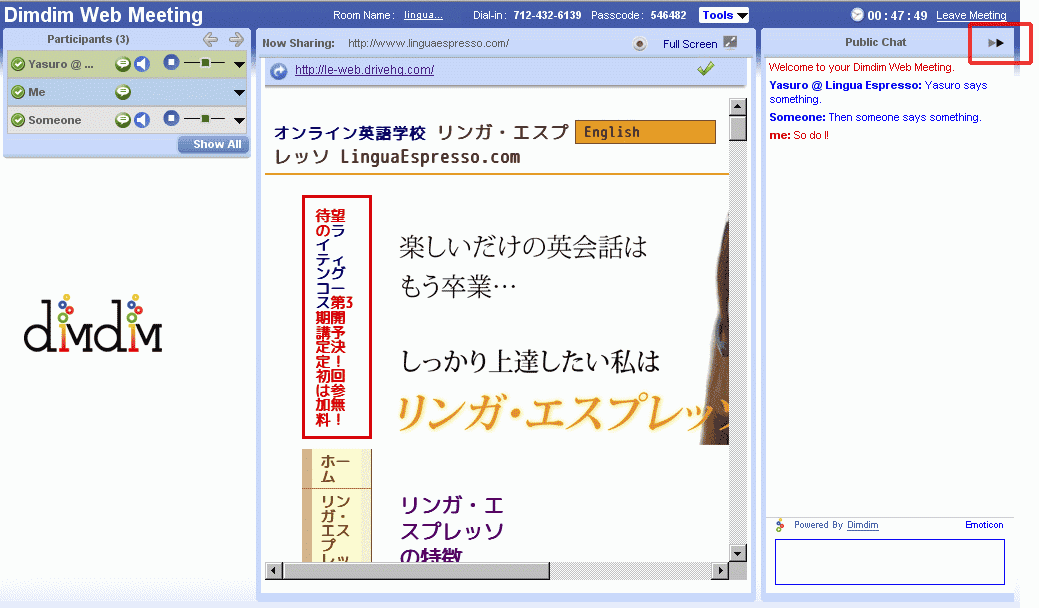Click the right arrow of the horizontal scrollbar
Viewport: 1039px width, 608px height.
pos(720,570)
